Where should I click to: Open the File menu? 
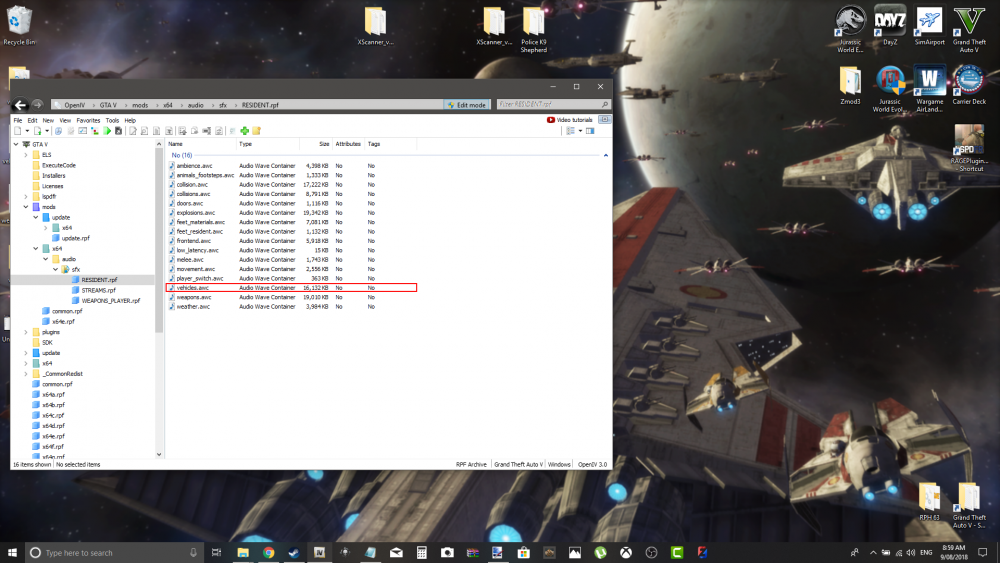coord(18,120)
